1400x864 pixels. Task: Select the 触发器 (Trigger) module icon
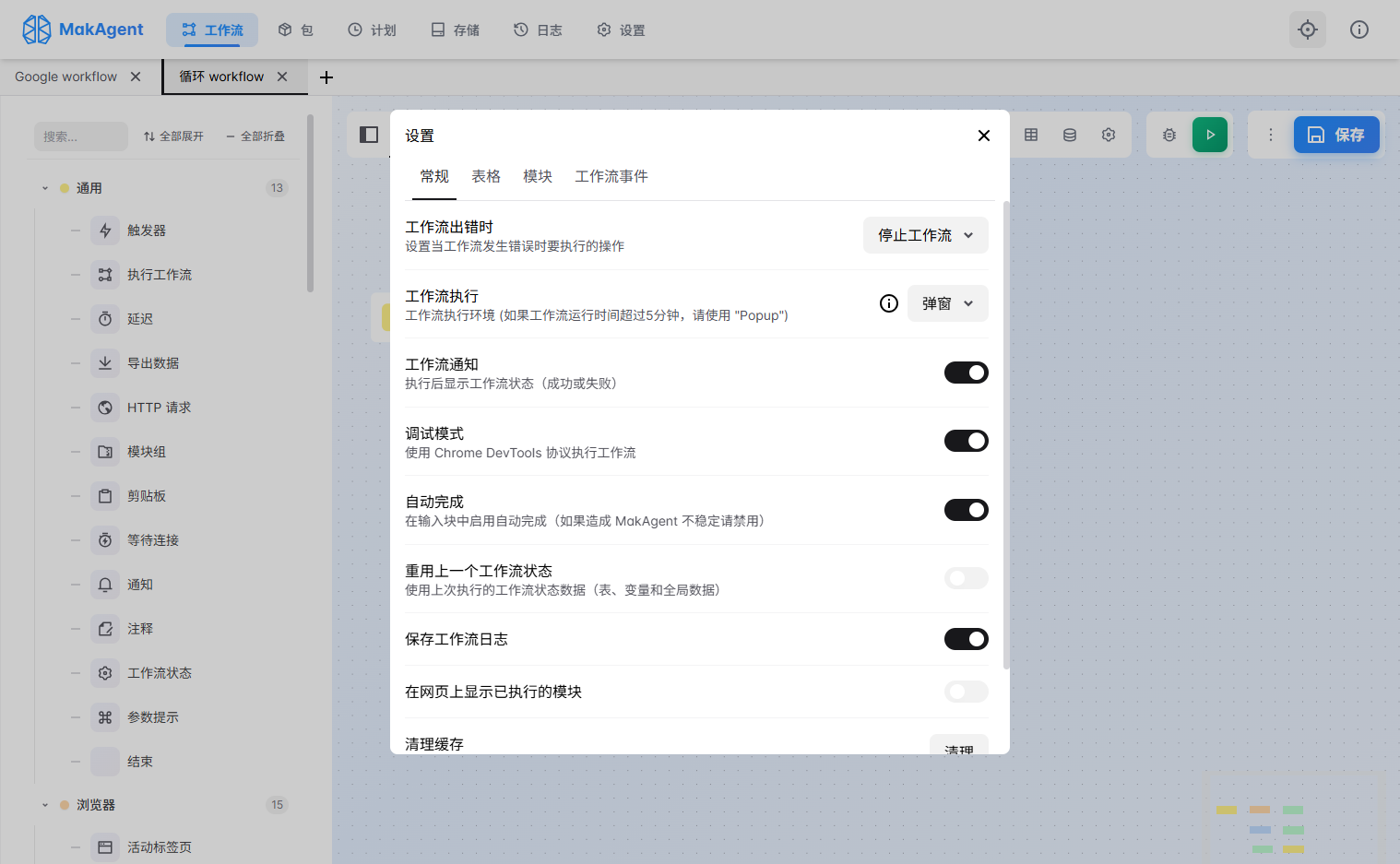(106, 230)
